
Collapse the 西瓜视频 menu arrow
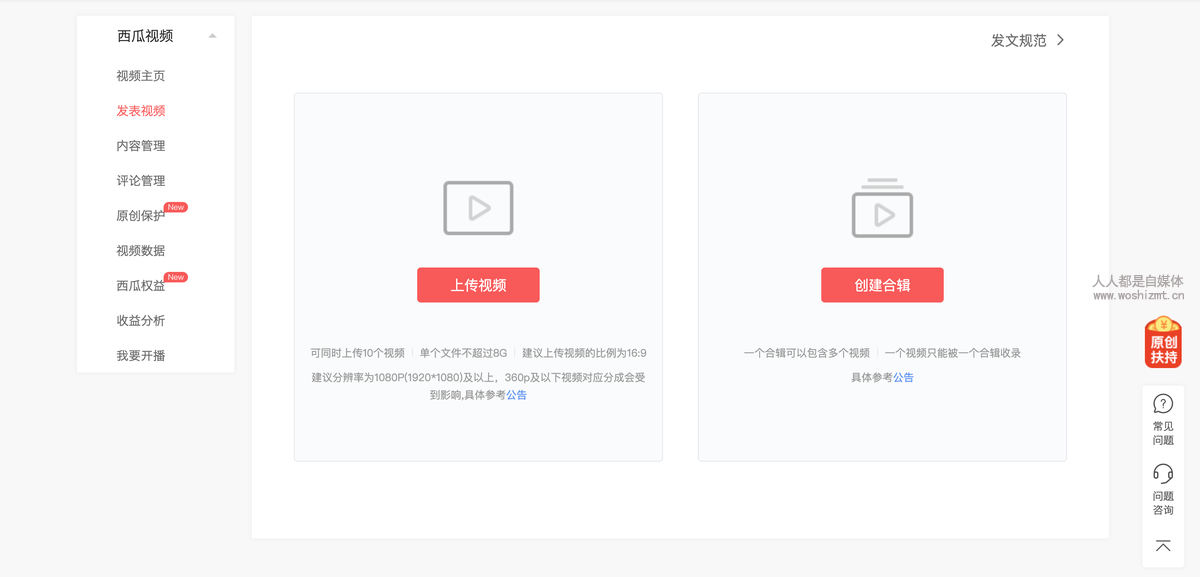pyautogui.click(x=212, y=36)
